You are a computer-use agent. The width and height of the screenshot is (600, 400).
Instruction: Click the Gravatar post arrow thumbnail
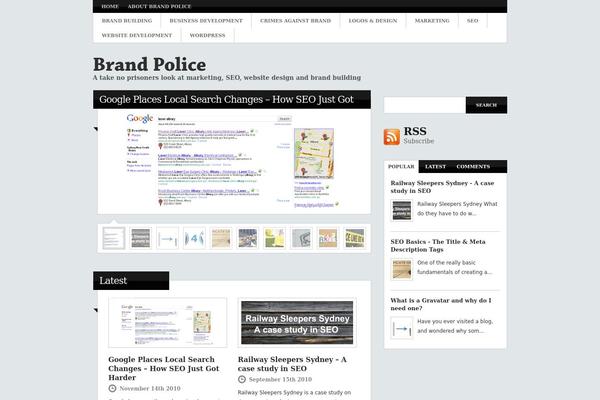[402, 328]
